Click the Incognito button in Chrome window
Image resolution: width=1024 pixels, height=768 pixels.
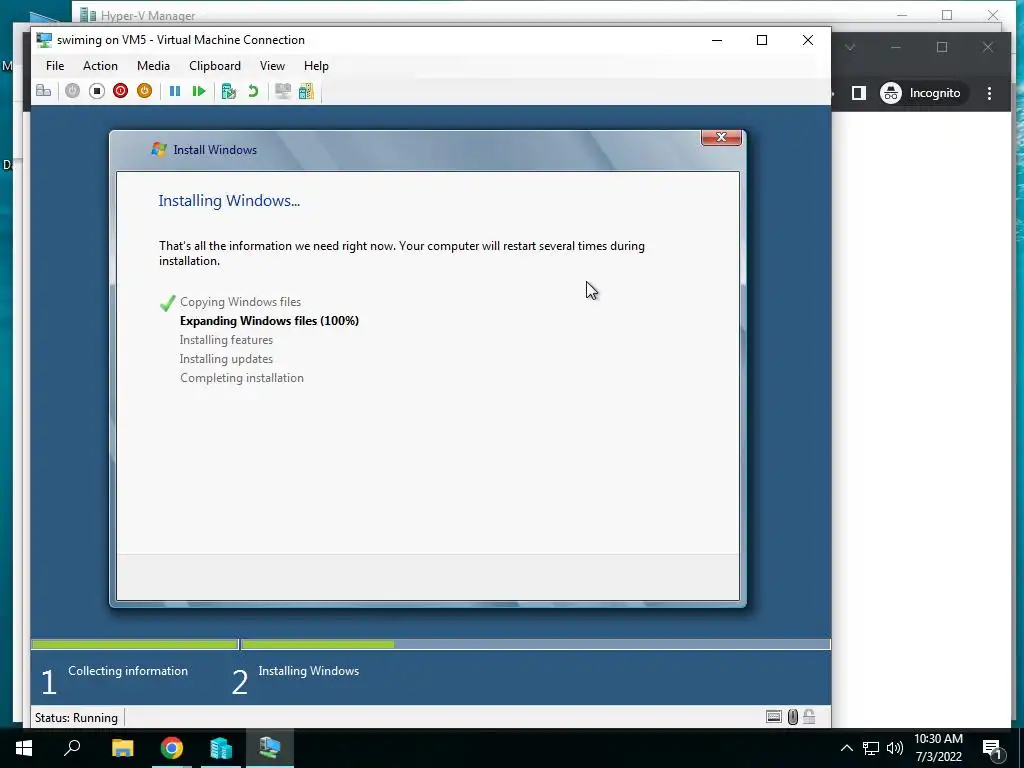[921, 93]
